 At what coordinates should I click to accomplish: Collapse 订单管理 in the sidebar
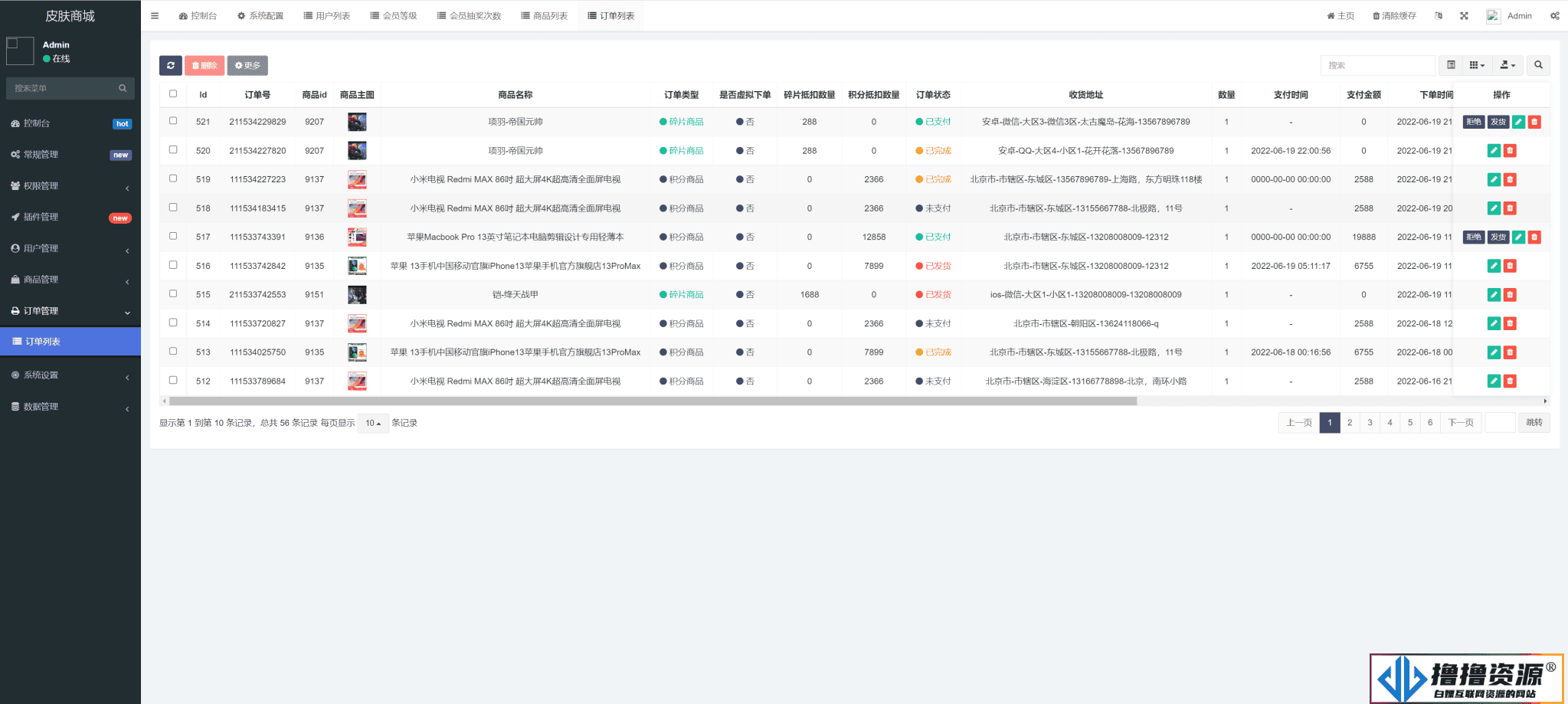coord(70,311)
